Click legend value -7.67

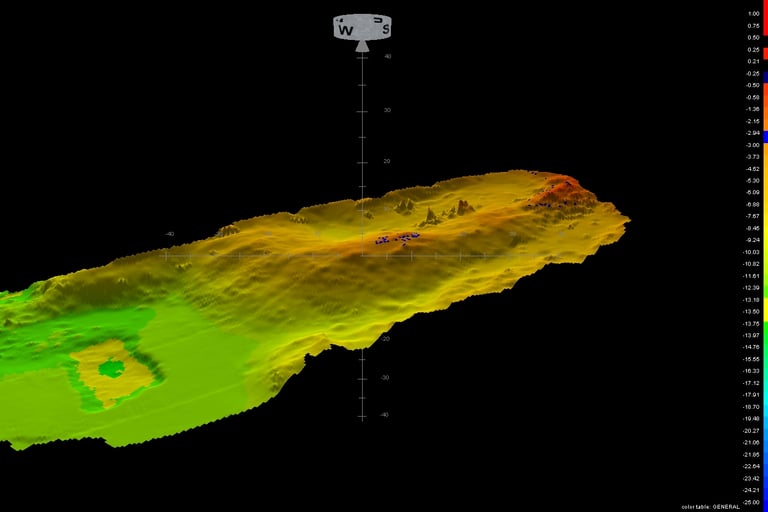[753, 217]
